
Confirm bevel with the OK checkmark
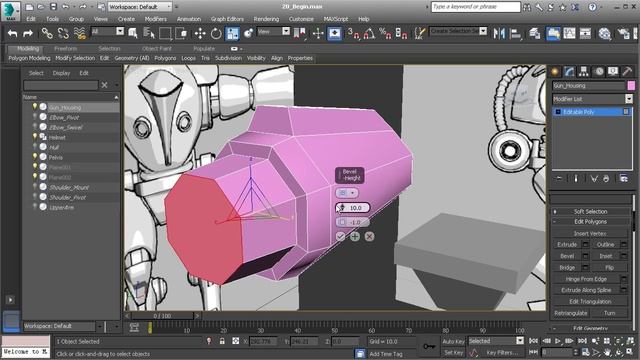[x=340, y=236]
